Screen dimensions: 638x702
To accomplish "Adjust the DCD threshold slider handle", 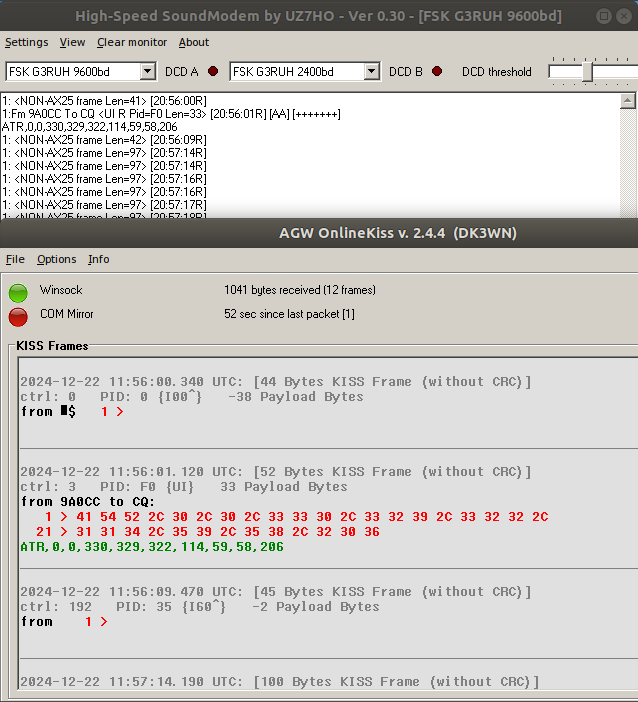I will coord(587,72).
